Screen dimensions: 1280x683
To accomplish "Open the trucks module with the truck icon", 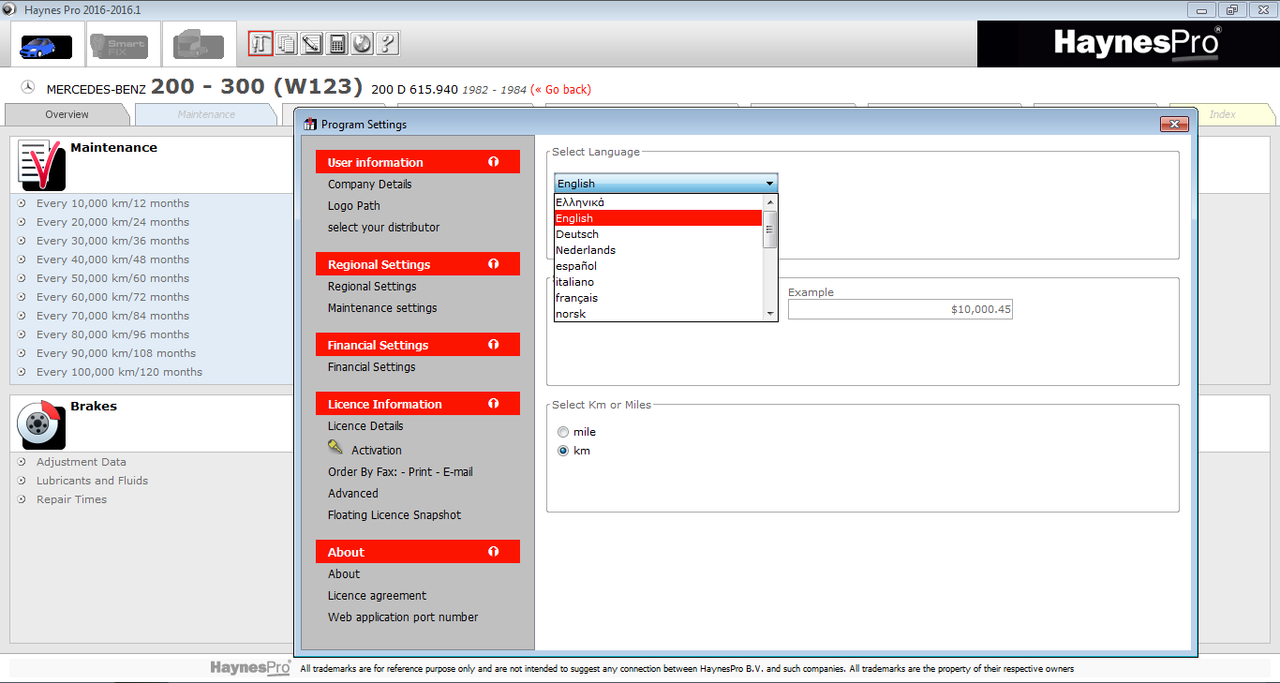I will pyautogui.click(x=199, y=46).
